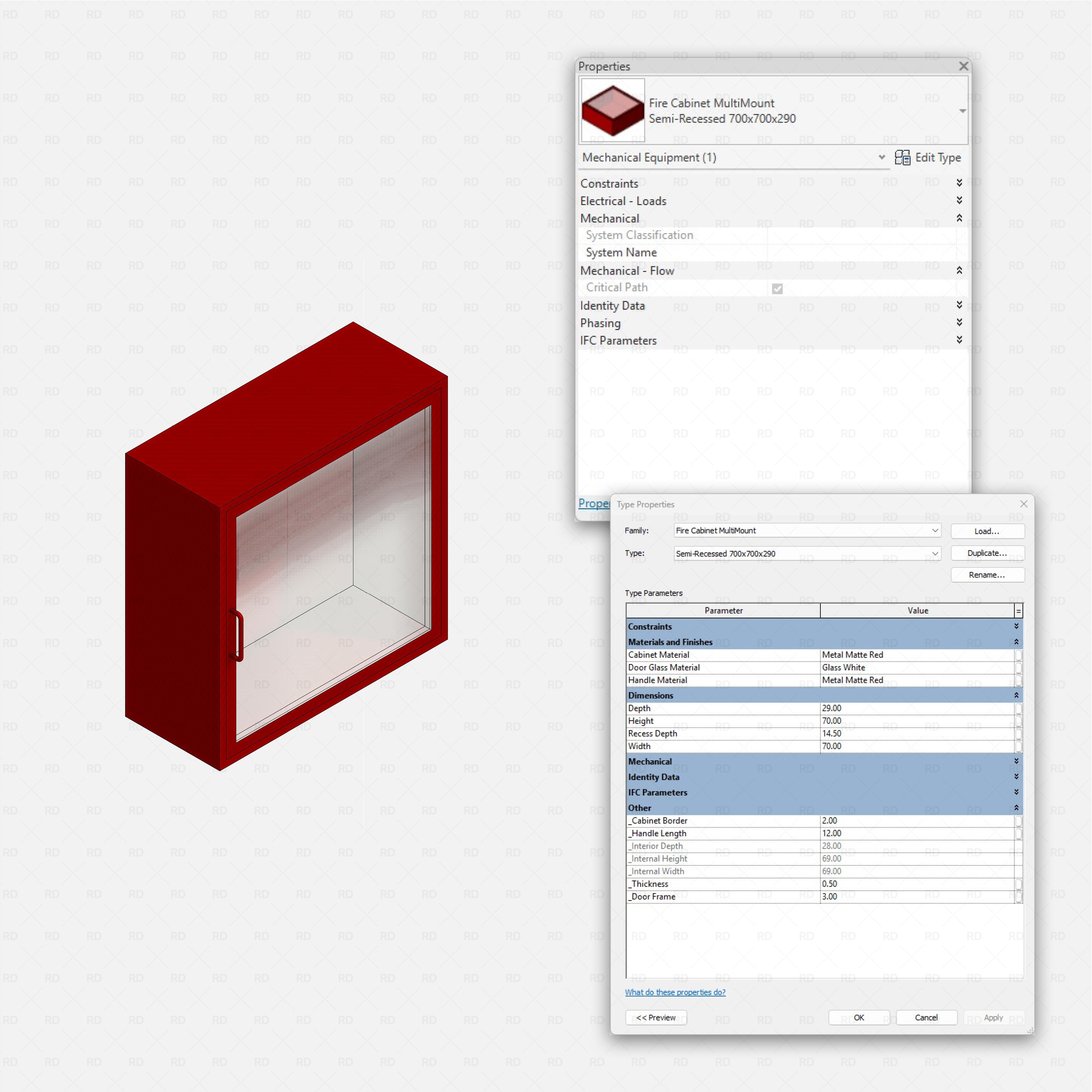Expand Identity Data group in Type Parameters
Screen dimensions: 1092x1092
1016,777
